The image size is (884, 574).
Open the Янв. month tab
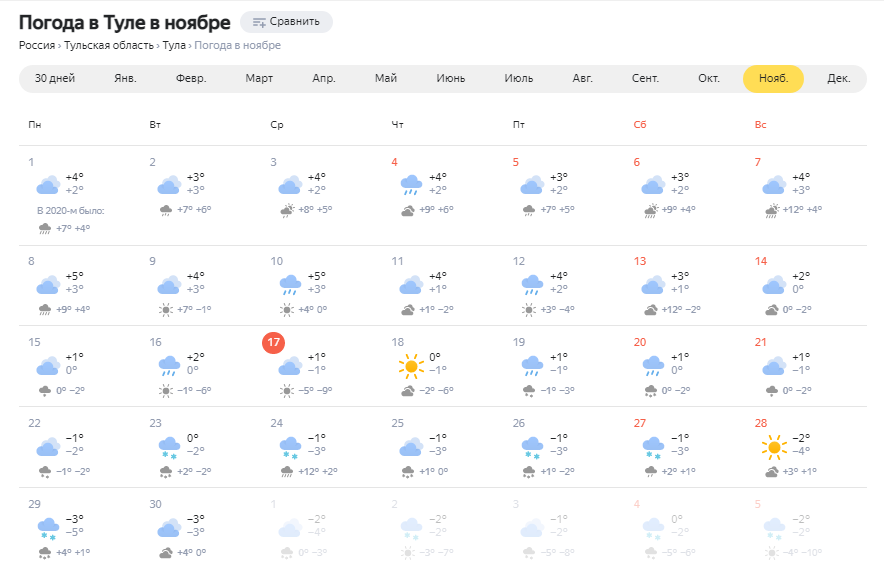pyautogui.click(x=125, y=78)
